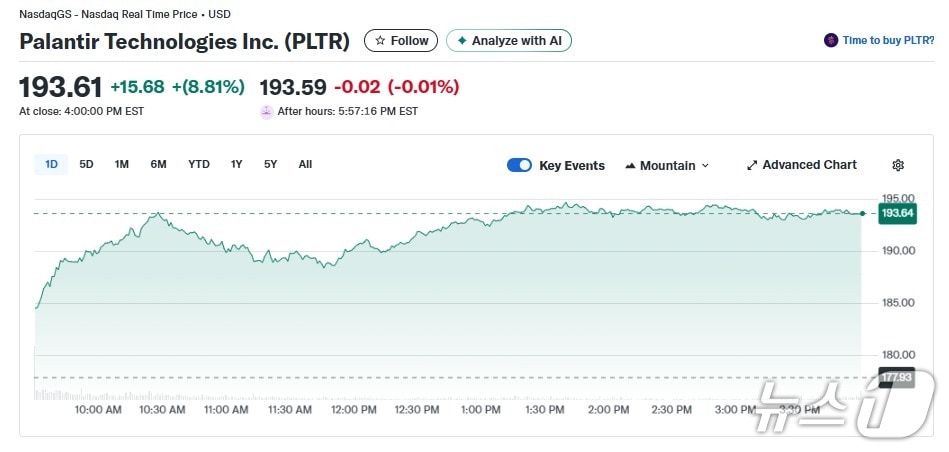
Task: Switch chart to YTD range
Action: pos(199,164)
